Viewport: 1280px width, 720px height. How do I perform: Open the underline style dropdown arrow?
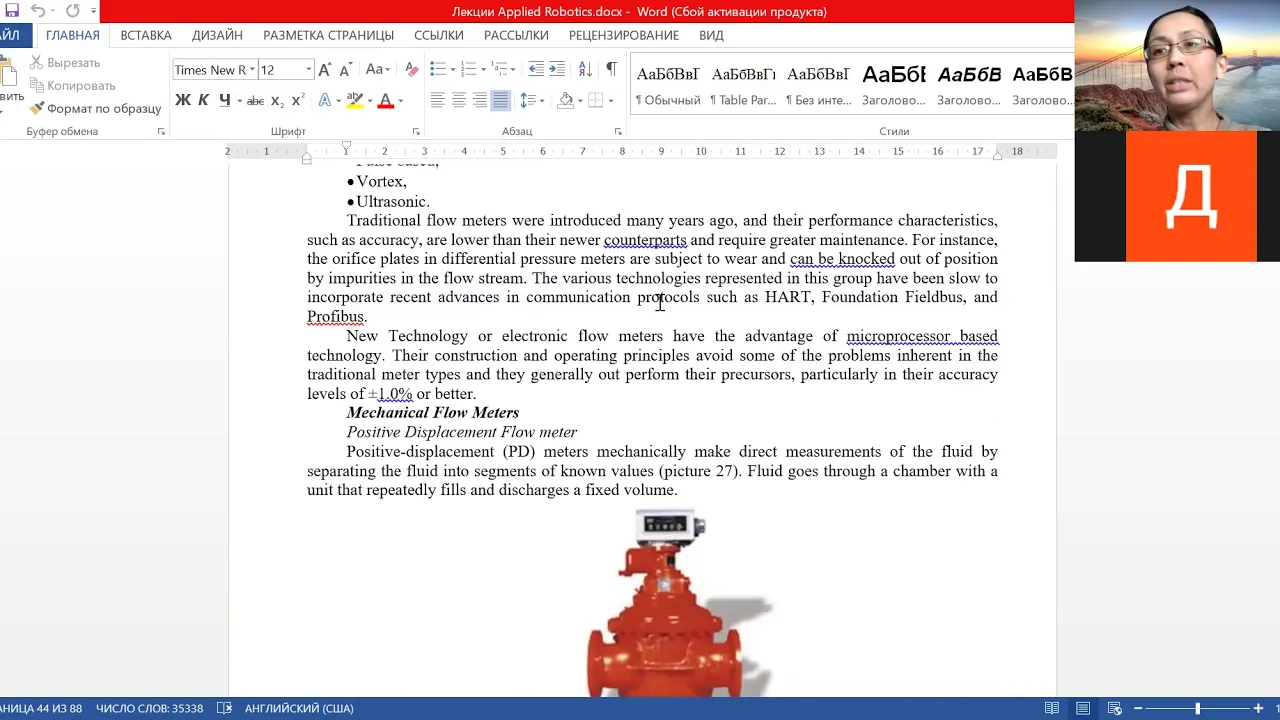pos(239,100)
